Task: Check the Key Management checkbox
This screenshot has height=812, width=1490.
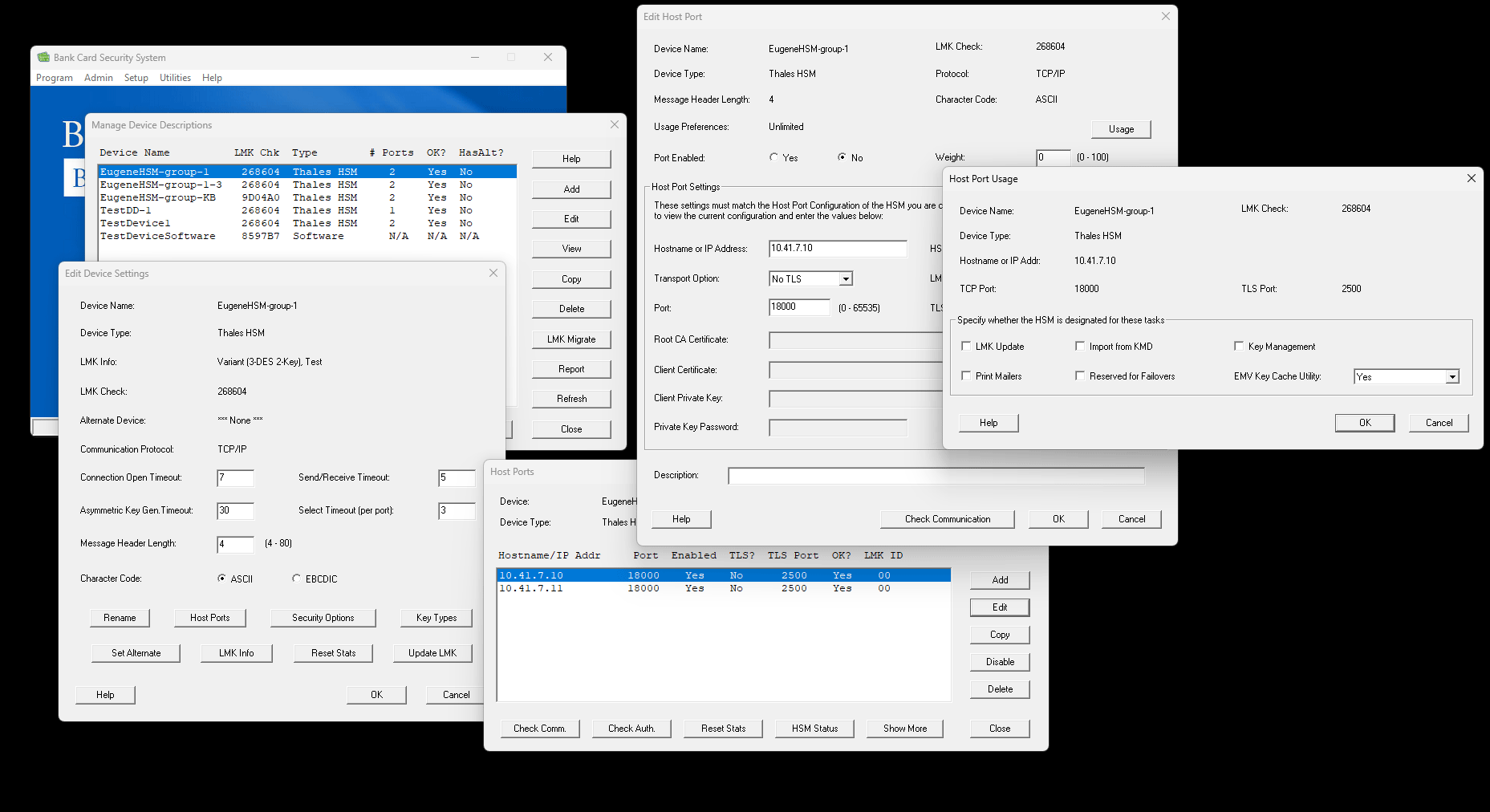Action: (x=1239, y=346)
